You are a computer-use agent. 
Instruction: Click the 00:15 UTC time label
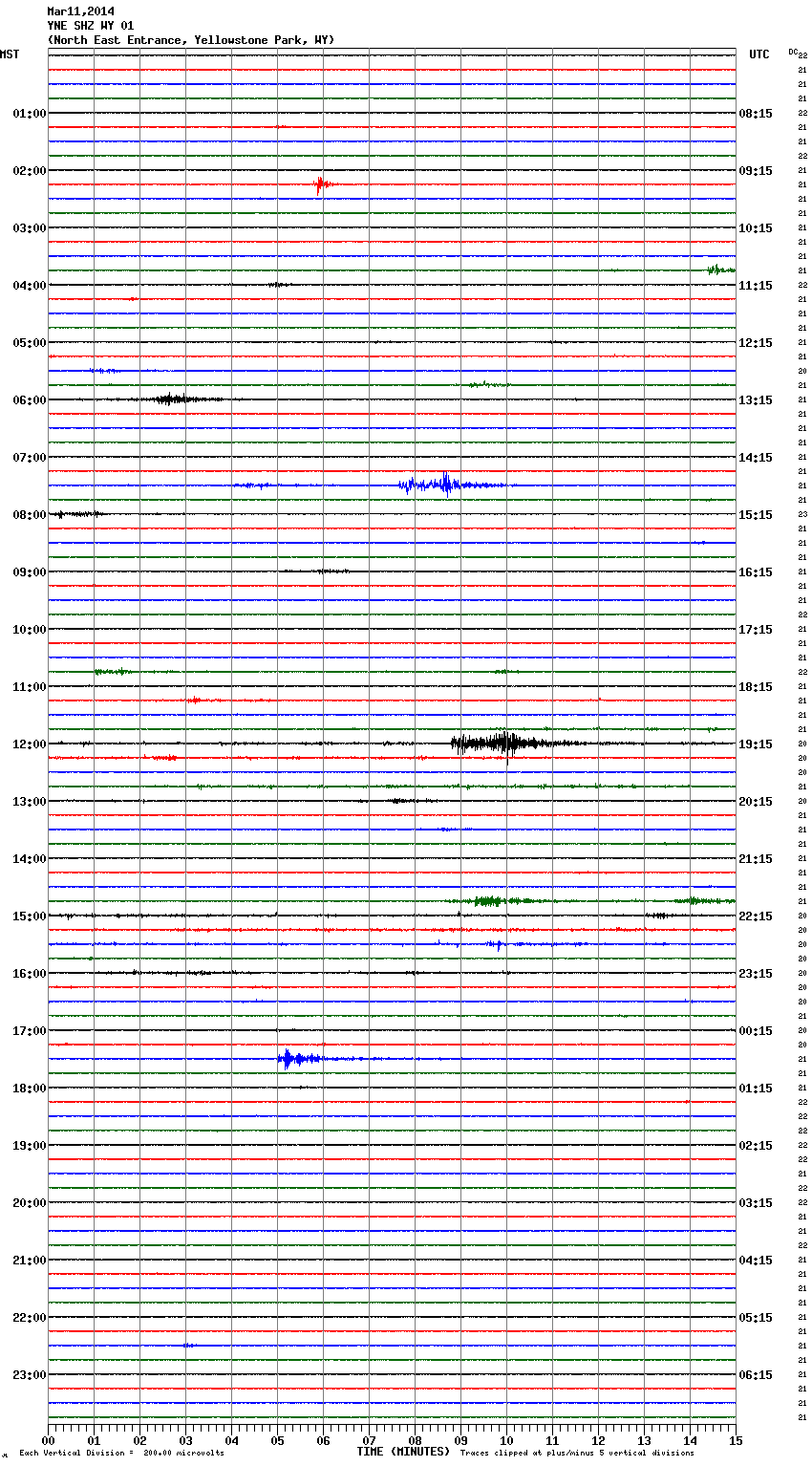tap(756, 1030)
